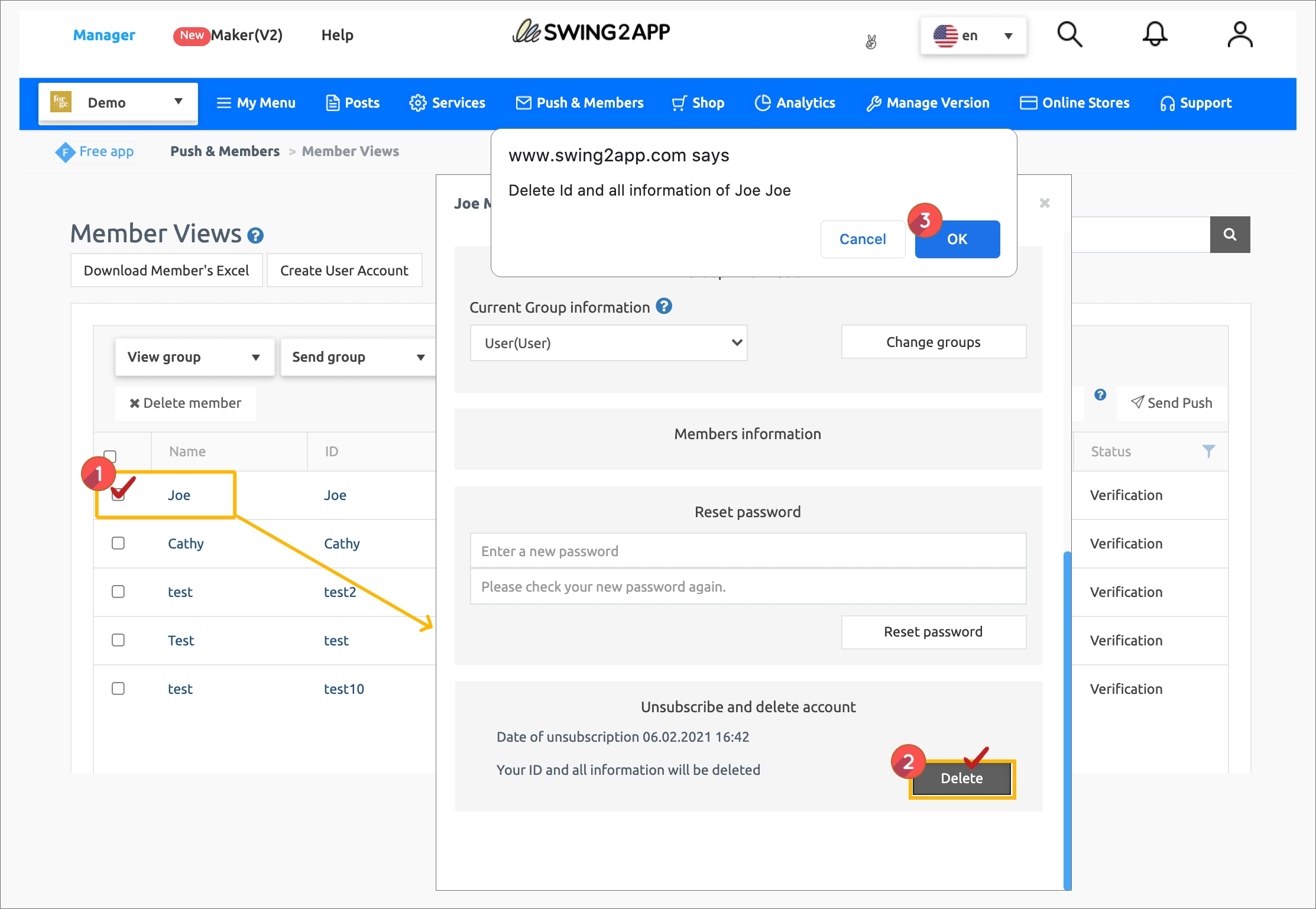This screenshot has height=909, width=1316.
Task: Click help icon beside Member Views title
Action: coord(255,236)
